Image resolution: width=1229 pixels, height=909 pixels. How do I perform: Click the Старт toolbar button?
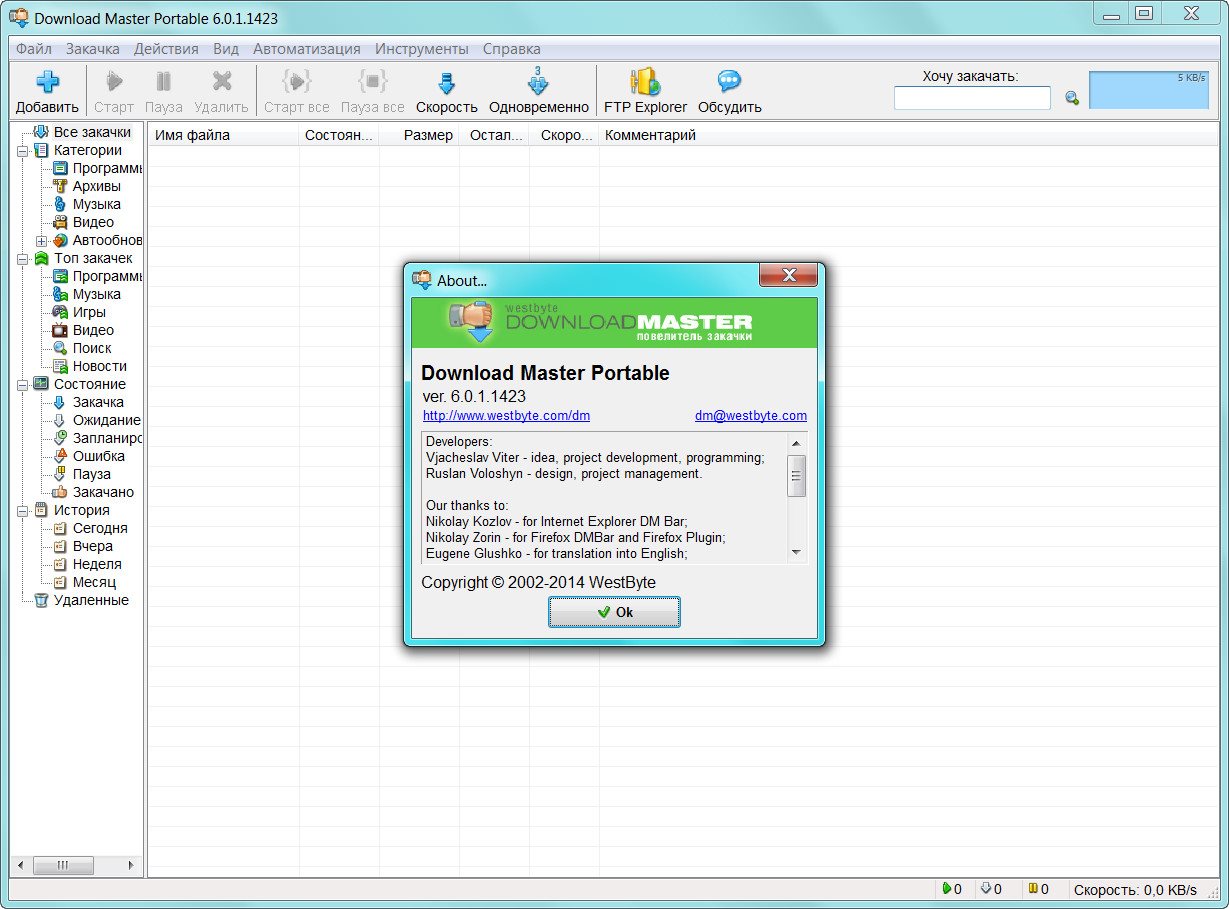113,92
